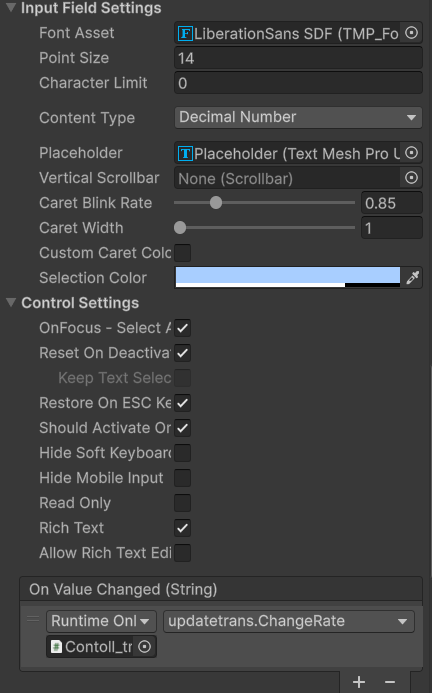Image resolution: width=432 pixels, height=693 pixels.
Task: Open object picker for Vertical Scrollbar
Action: pyautogui.click(x=411, y=178)
